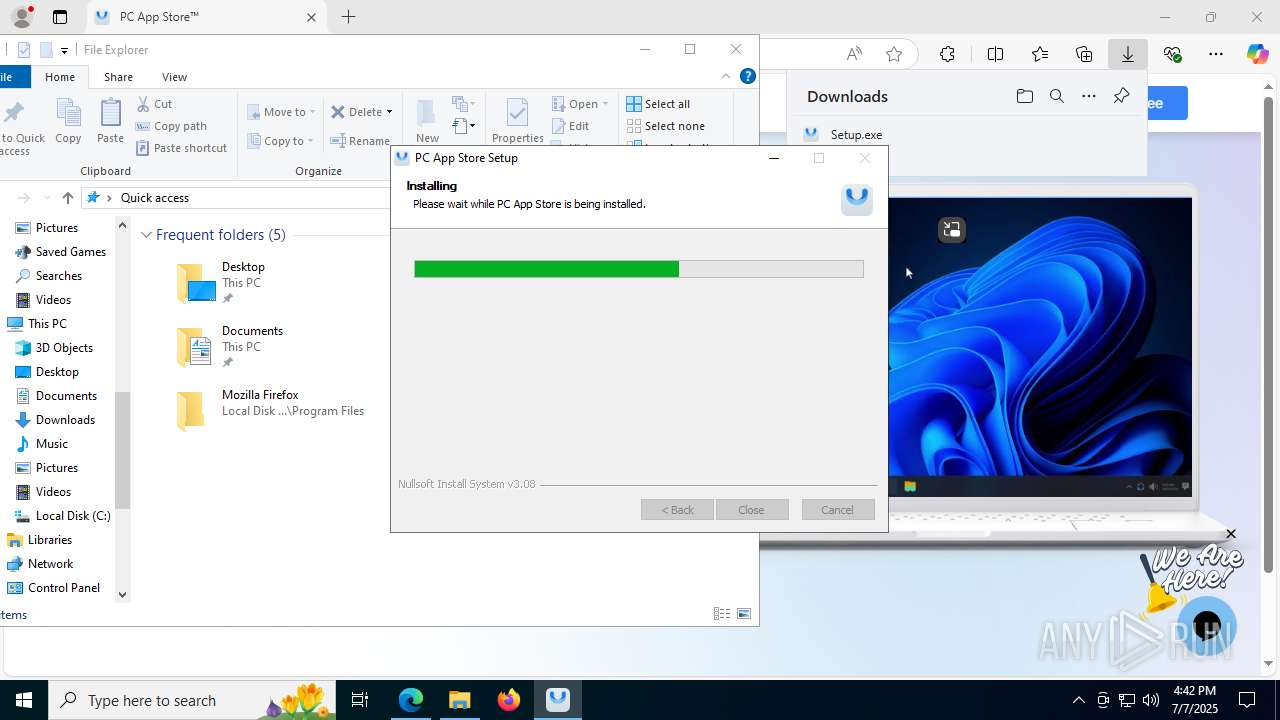Click Copy in the Clipboard group
Viewport: 1280px width, 720px height.
68,121
